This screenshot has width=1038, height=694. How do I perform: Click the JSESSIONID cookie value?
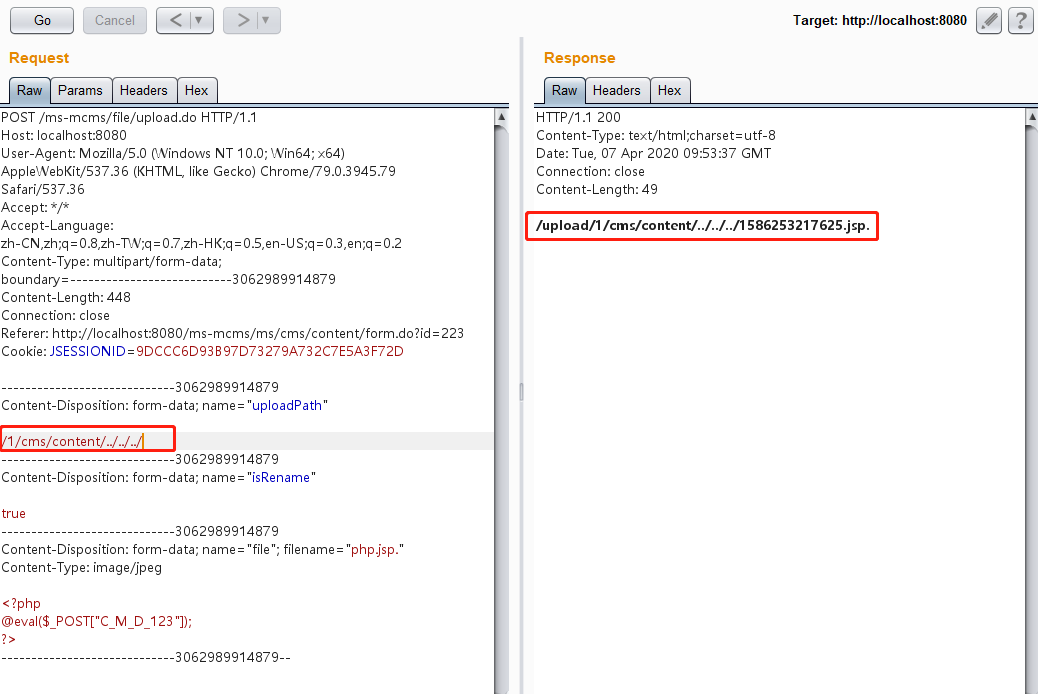tap(270, 351)
